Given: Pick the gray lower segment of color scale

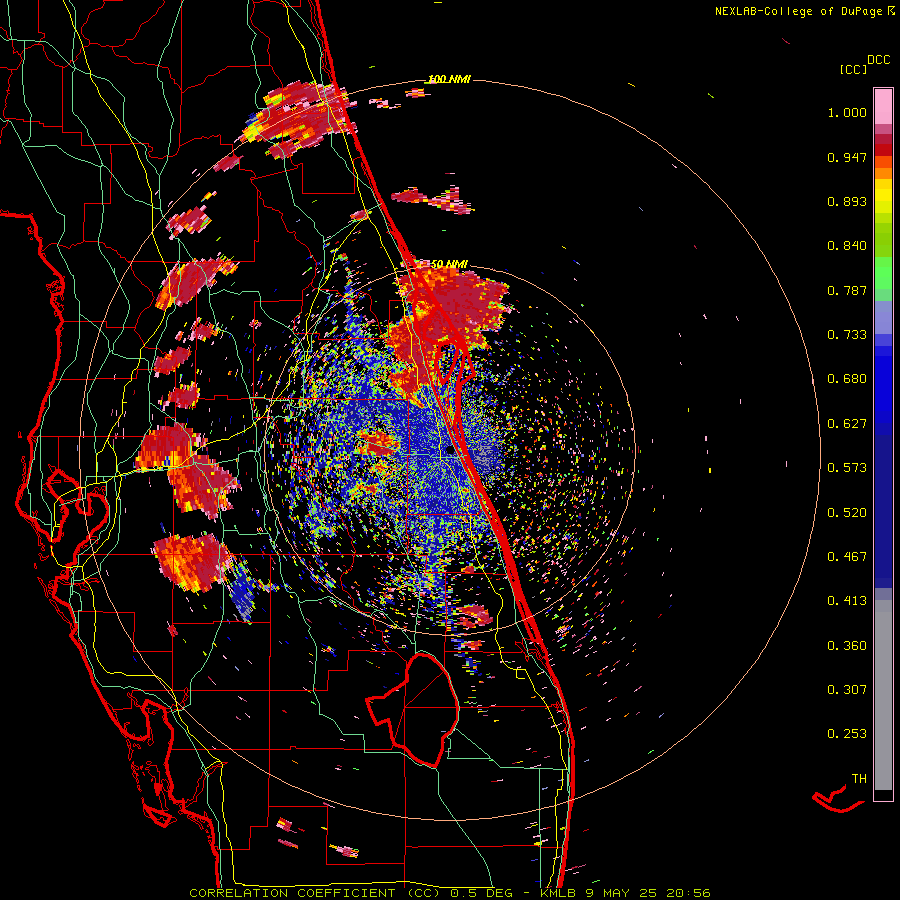Looking at the screenshot, I should pos(883,695).
